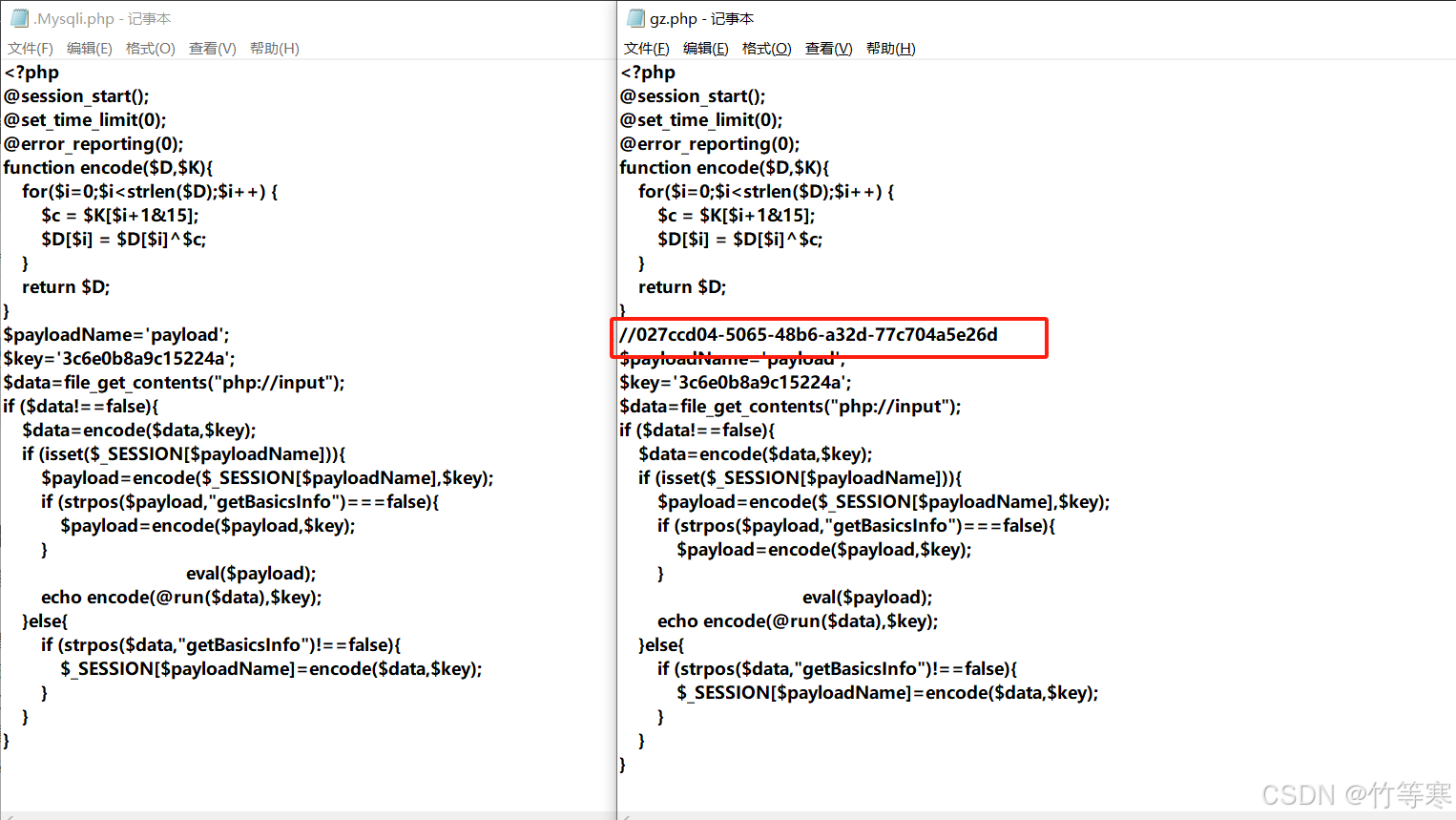Image resolution: width=1456 pixels, height=820 pixels.
Task: Click the gz.php window title text
Action: 702,19
